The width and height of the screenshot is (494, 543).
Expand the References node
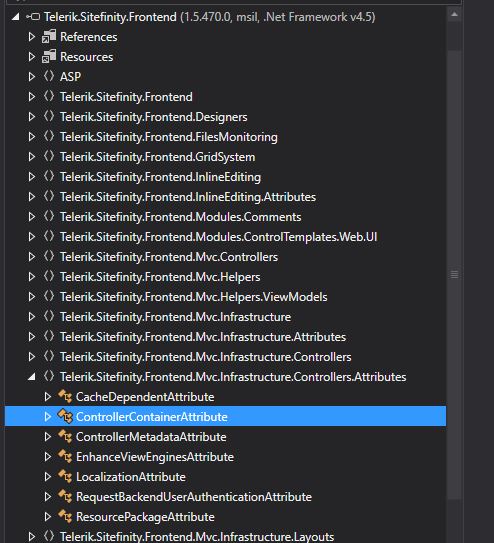pyautogui.click(x=32, y=37)
